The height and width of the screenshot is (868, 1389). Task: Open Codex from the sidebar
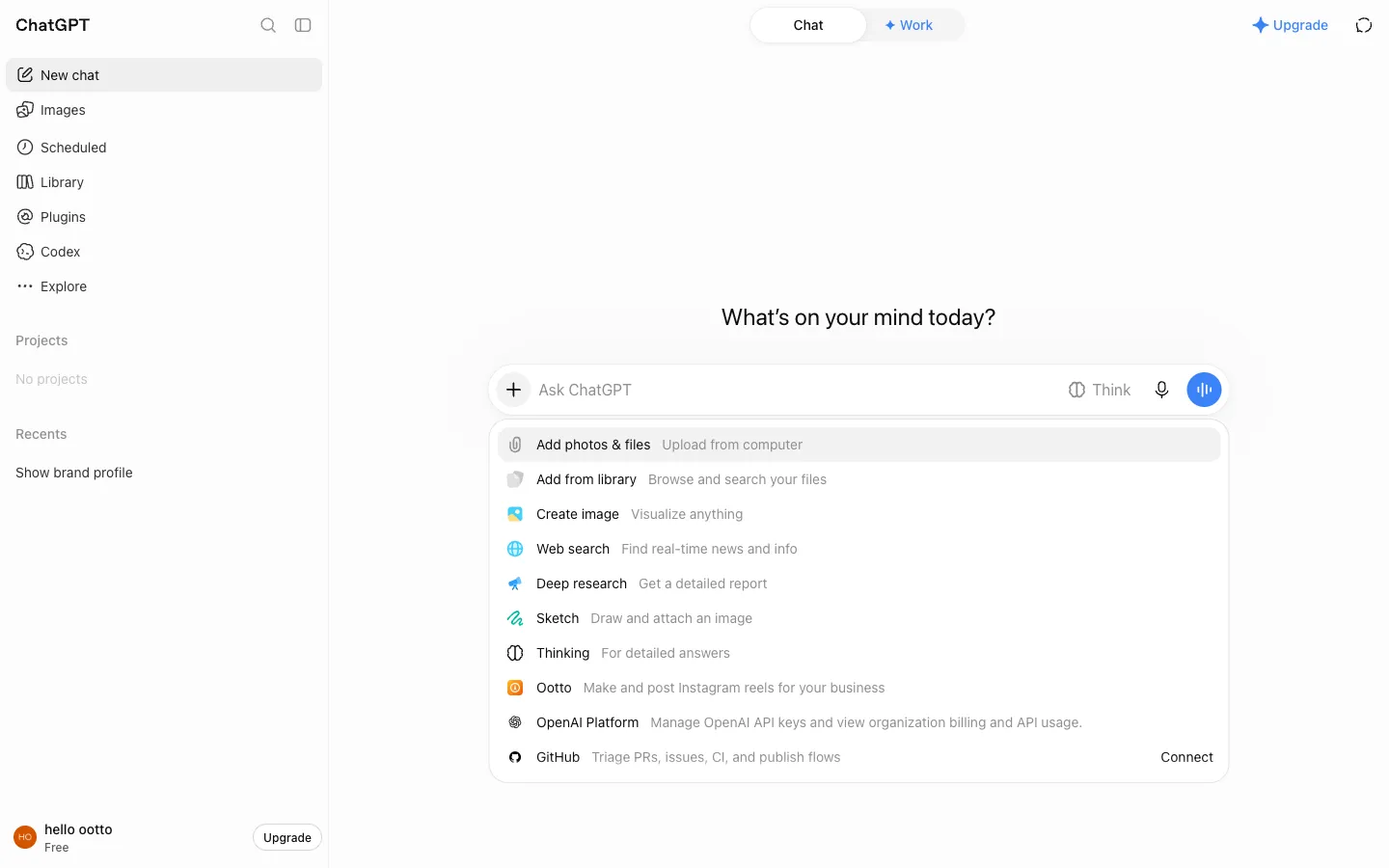tap(164, 252)
